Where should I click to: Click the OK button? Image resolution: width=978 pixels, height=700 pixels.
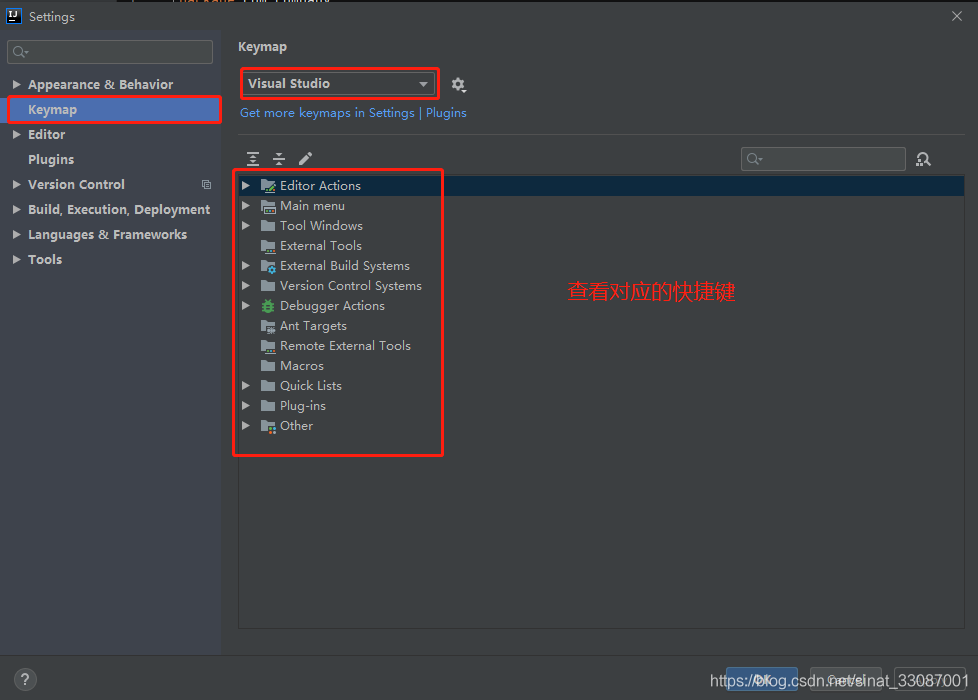(762, 679)
